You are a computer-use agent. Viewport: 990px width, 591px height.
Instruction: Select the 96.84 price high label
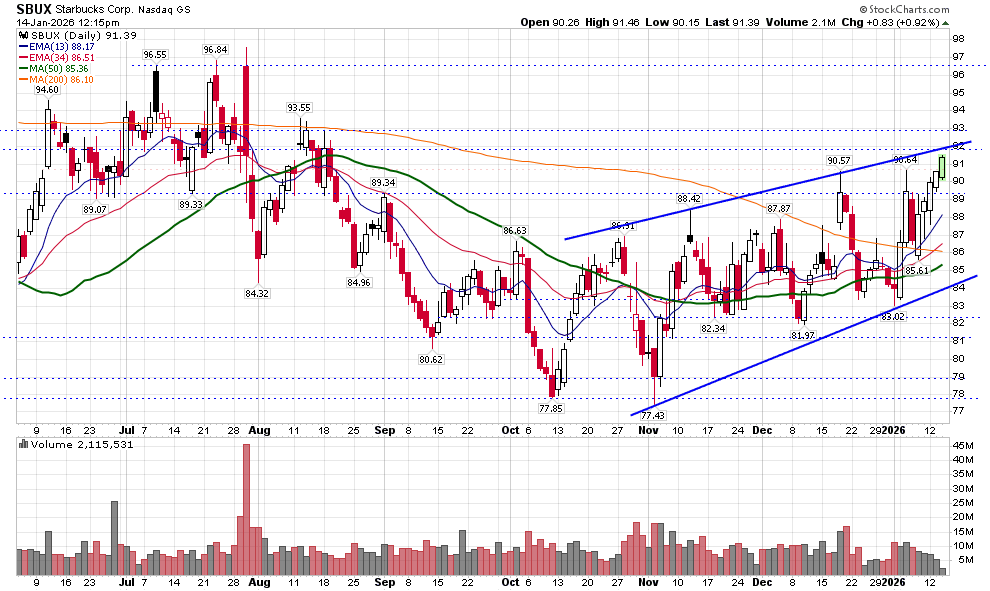pyautogui.click(x=214, y=49)
